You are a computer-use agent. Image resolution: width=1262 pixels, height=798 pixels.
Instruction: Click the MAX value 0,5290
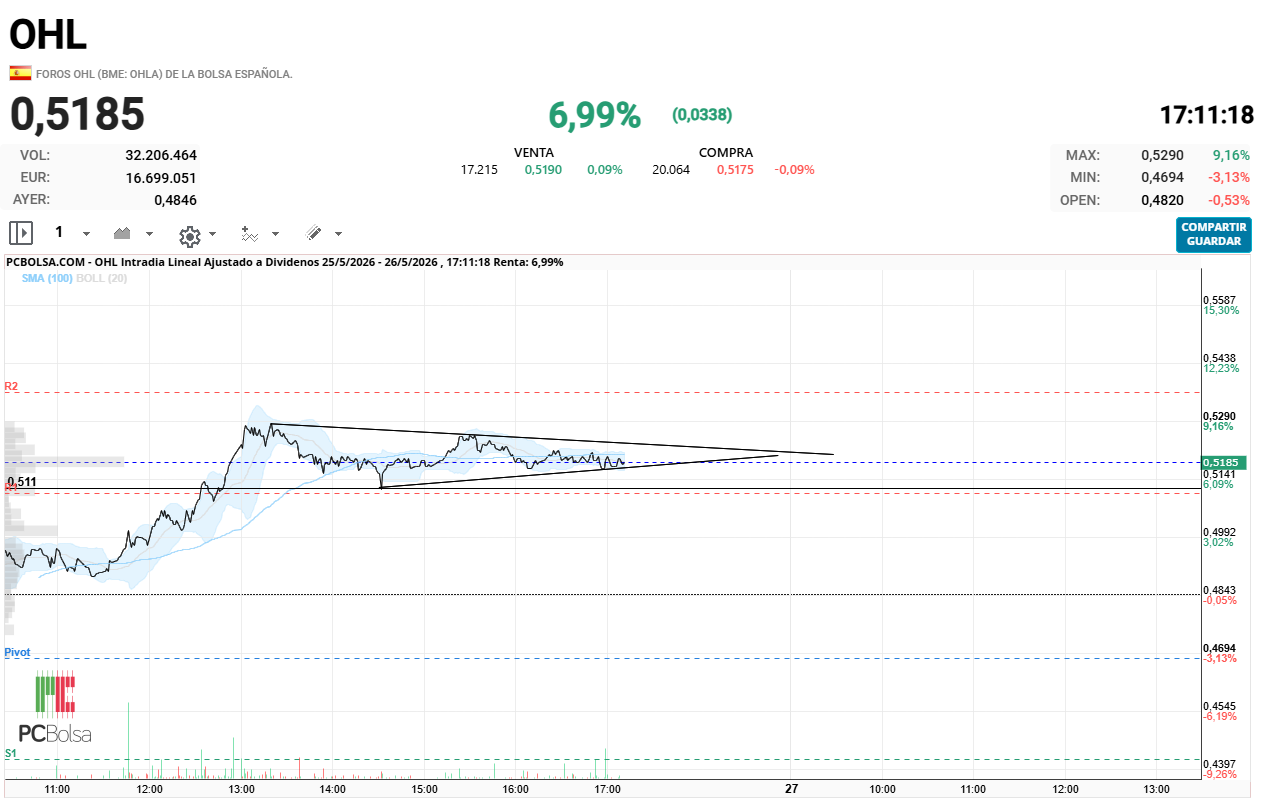coord(1162,155)
